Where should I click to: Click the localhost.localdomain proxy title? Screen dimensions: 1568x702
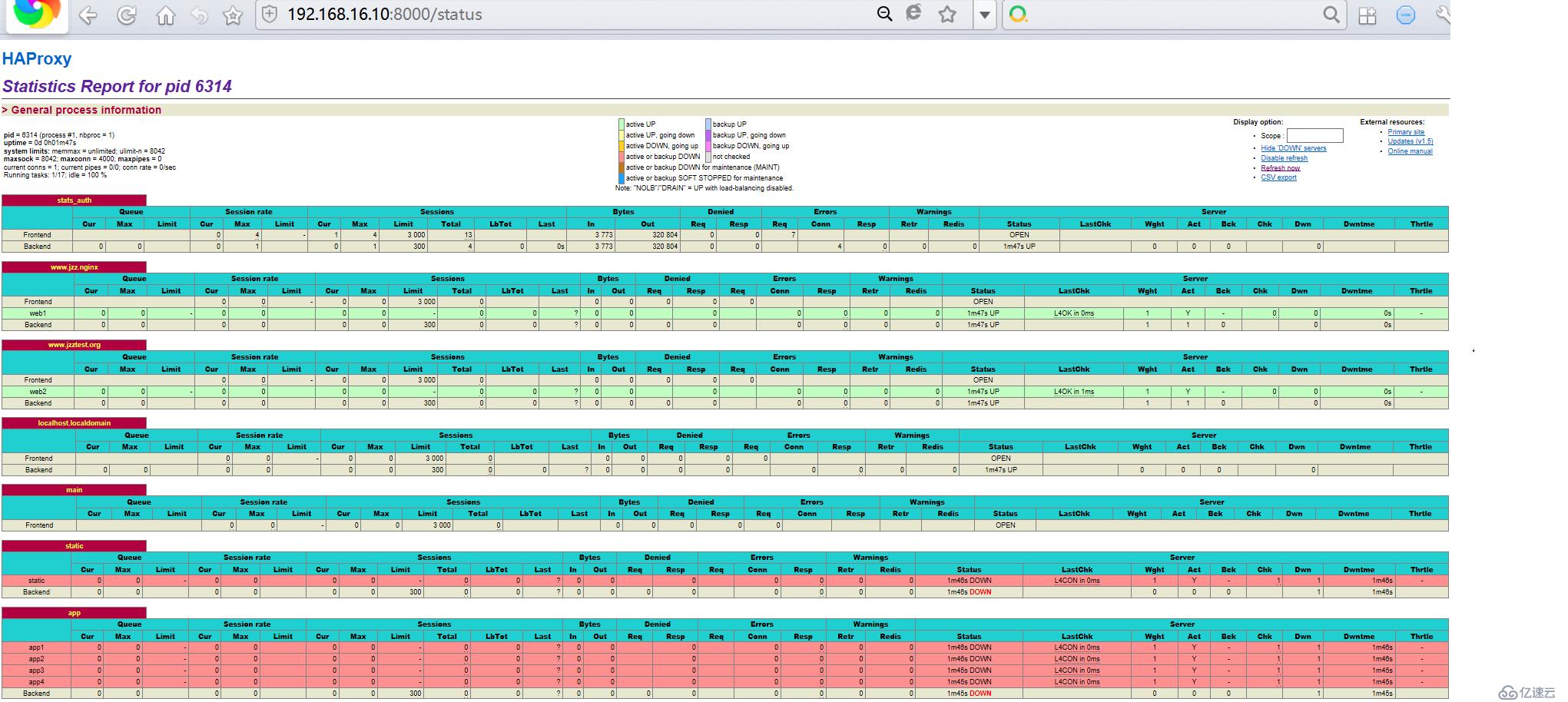74,423
